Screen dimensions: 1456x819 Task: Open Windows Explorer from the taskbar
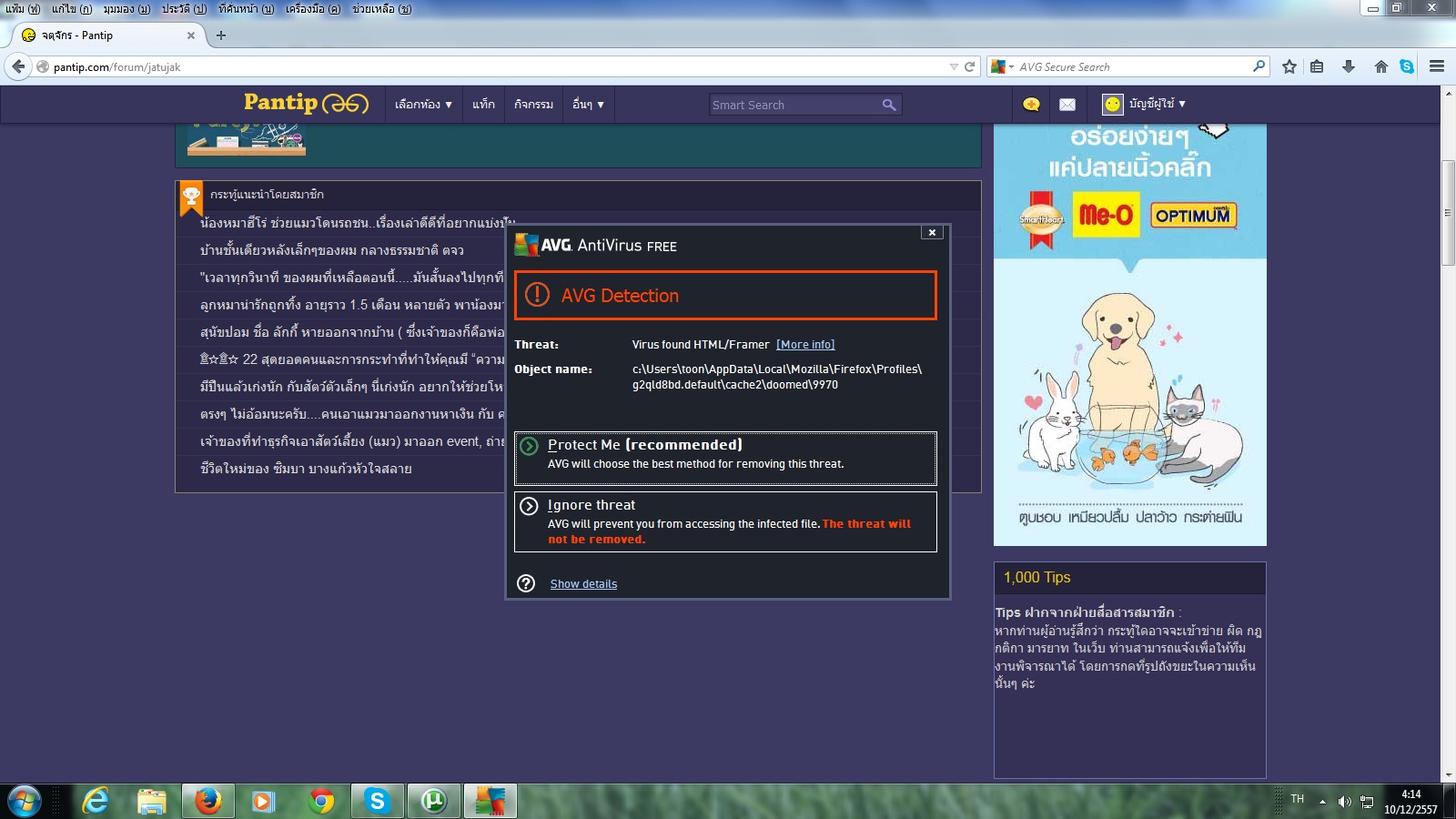point(152,802)
